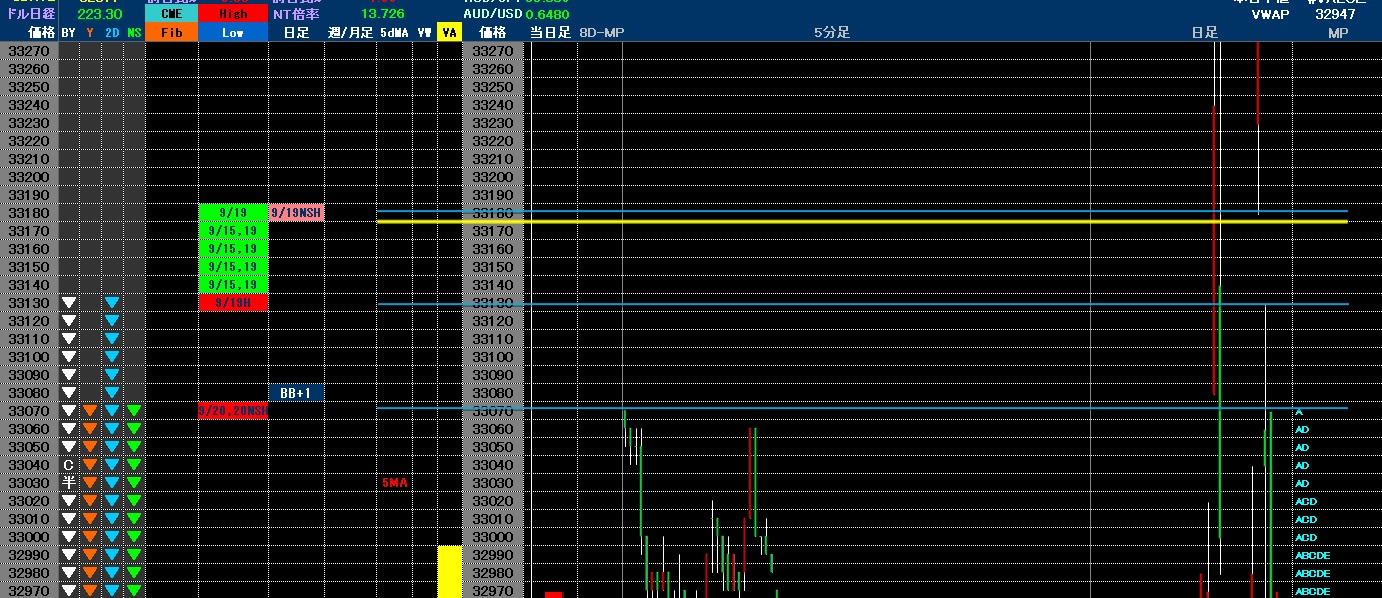Click the orange Y triangle in row 33070

pos(90,411)
